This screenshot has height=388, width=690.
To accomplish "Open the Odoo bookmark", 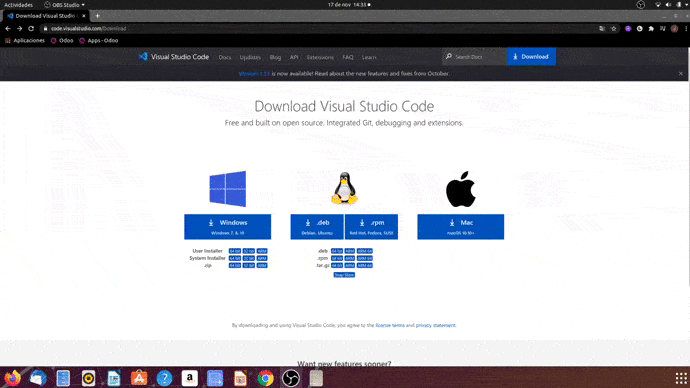I will click(62, 40).
